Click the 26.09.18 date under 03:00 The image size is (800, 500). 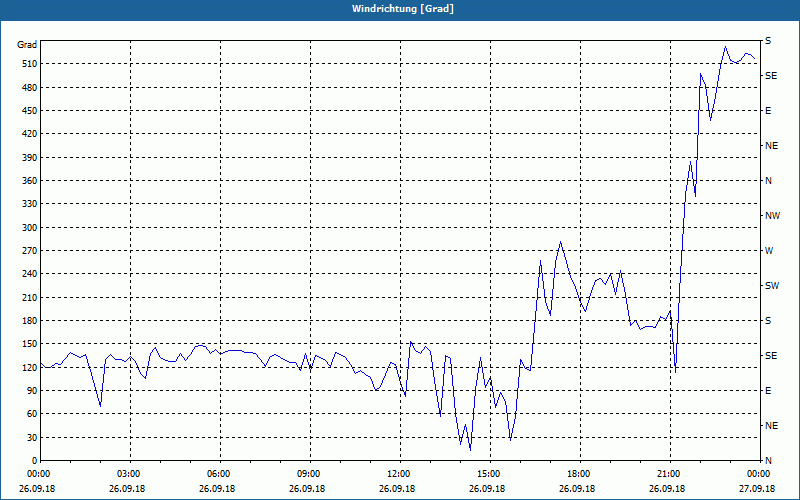coord(127,489)
